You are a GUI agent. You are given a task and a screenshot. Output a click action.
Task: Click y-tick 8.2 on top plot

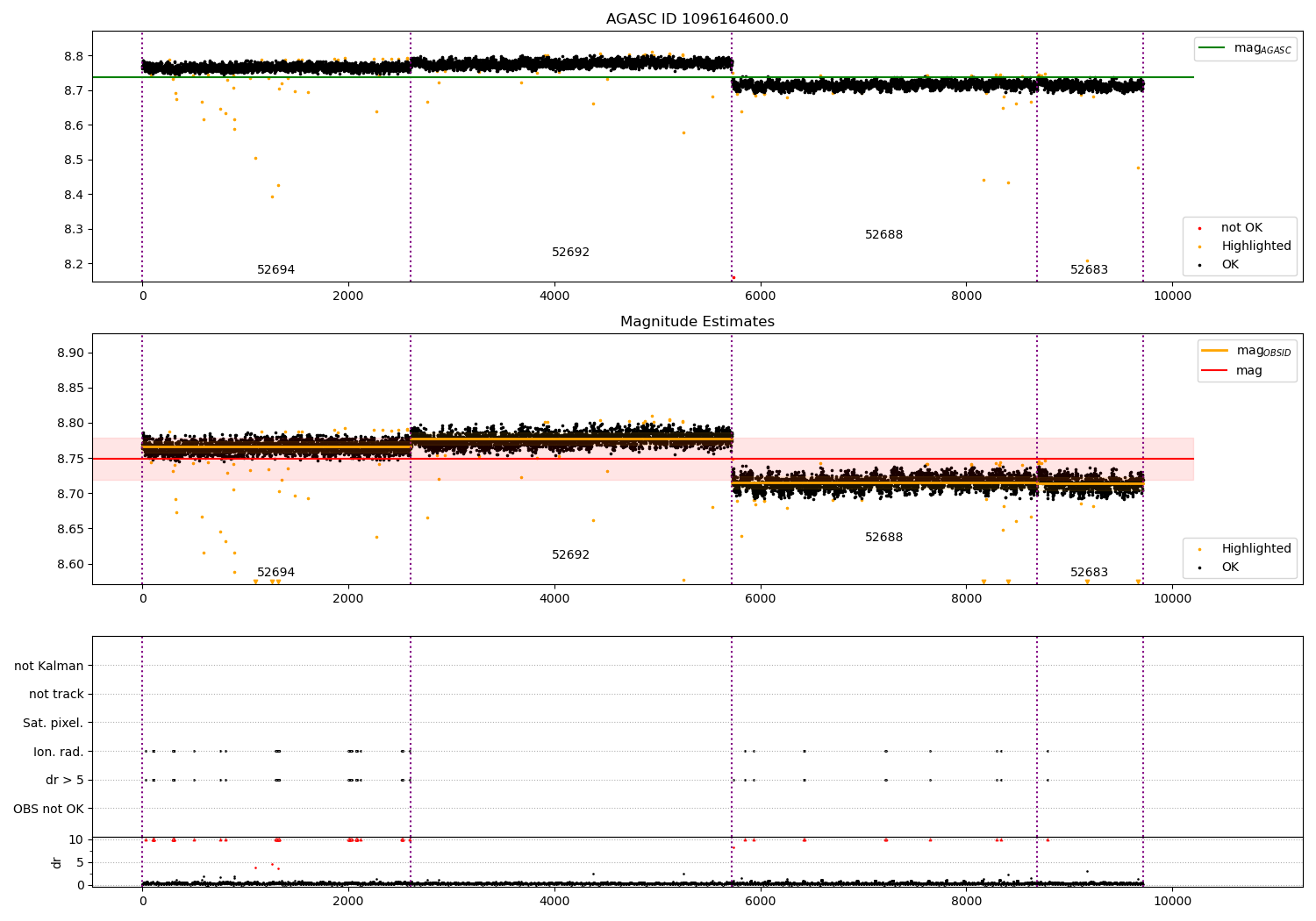point(74,264)
